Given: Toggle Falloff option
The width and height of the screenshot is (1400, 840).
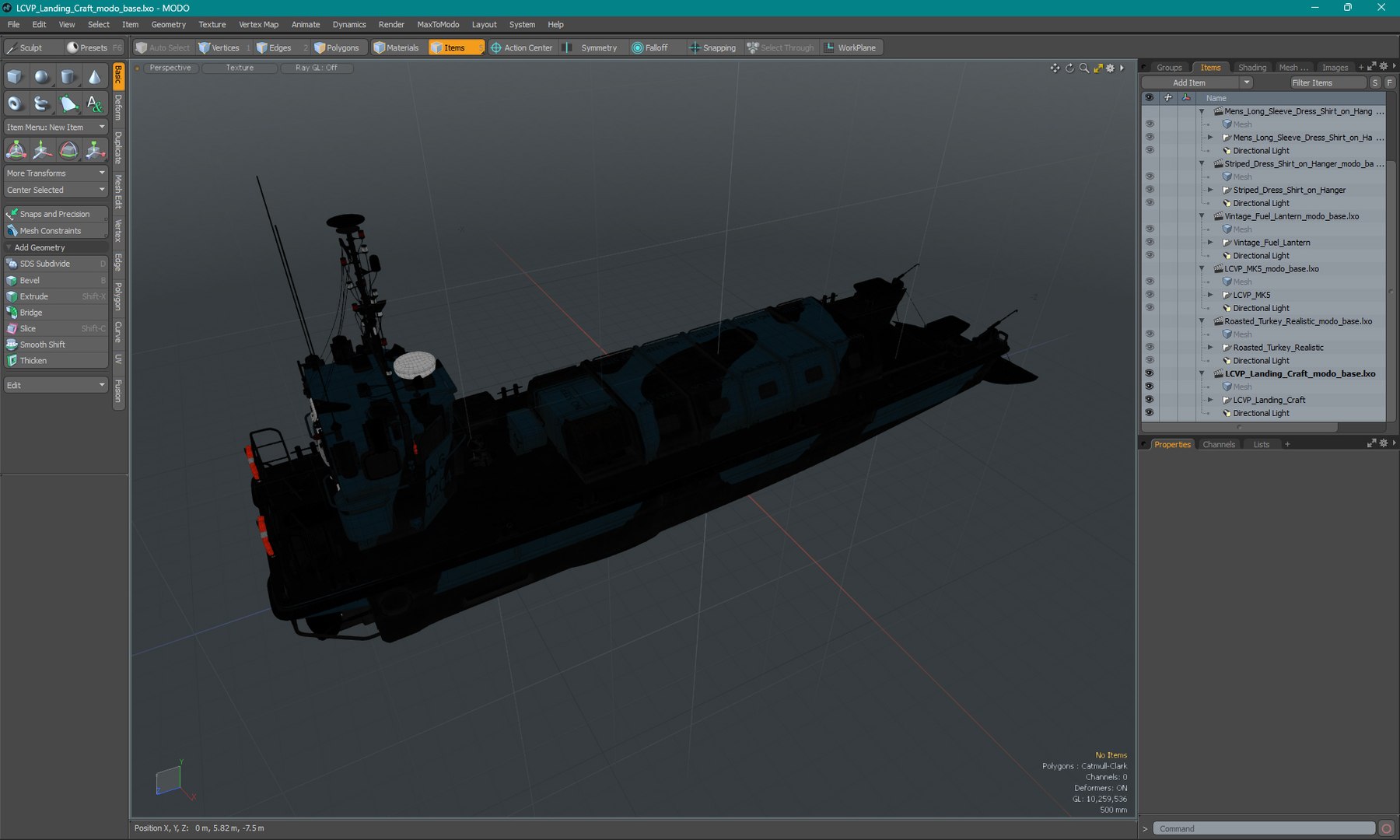Looking at the screenshot, I should (650, 47).
